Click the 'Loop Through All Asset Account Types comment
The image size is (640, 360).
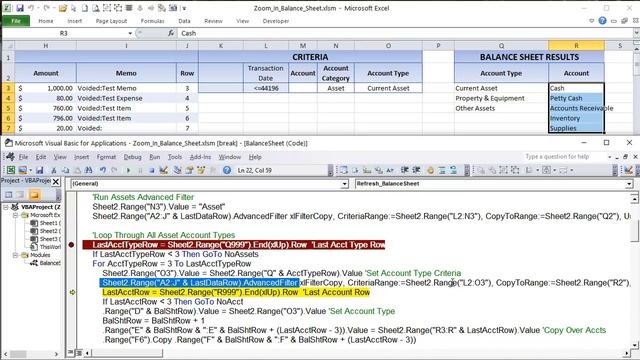(164, 235)
